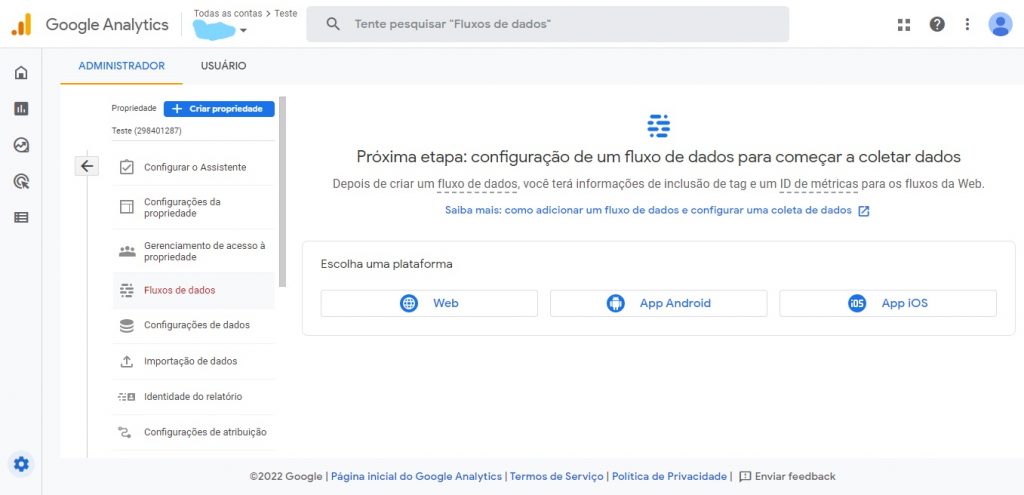Viewport: 1024px width, 495px height.
Task: Open the account selector dropdown arrow
Action: [243, 31]
